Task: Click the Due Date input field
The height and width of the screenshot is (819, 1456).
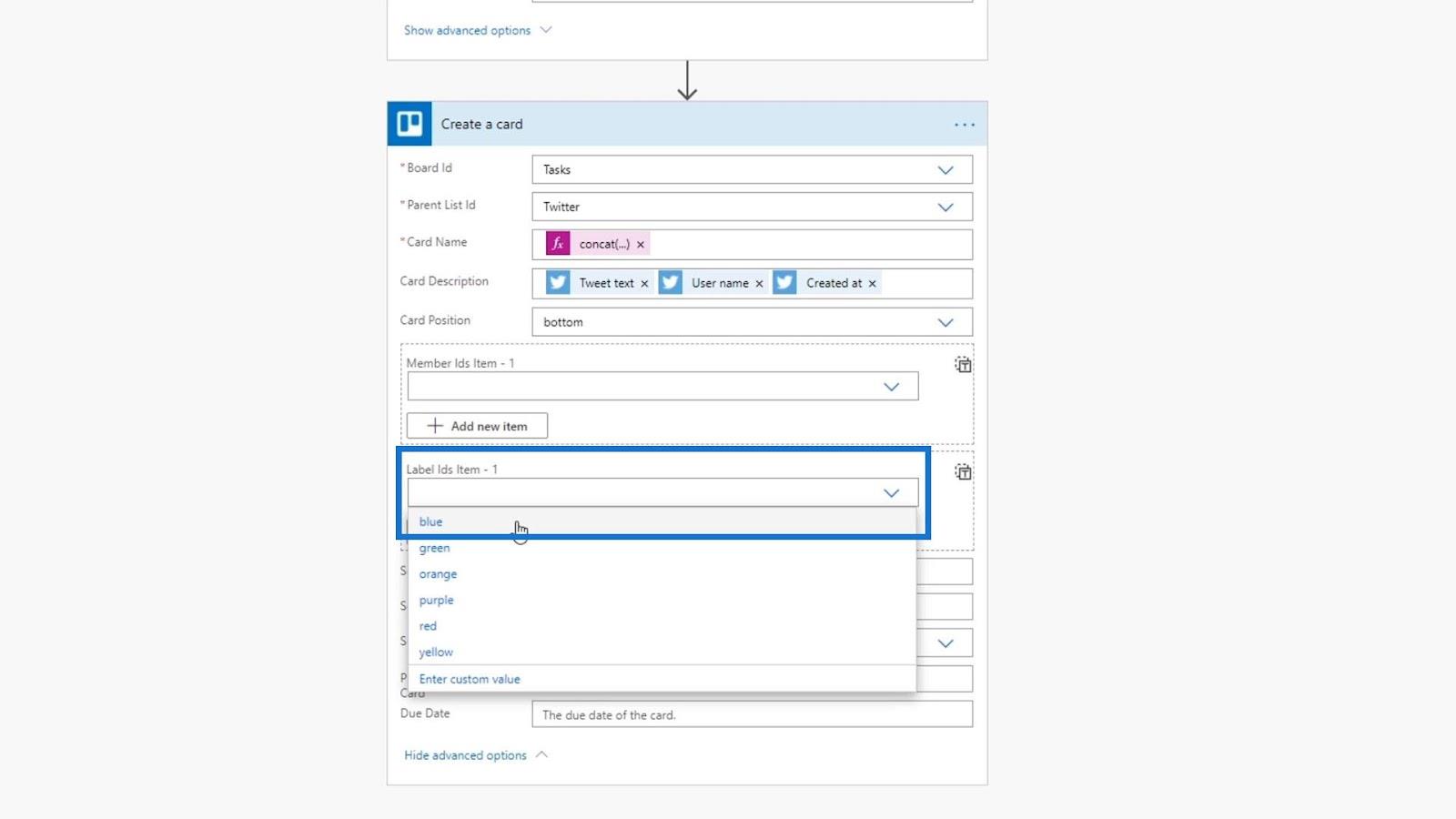Action: coord(752,714)
